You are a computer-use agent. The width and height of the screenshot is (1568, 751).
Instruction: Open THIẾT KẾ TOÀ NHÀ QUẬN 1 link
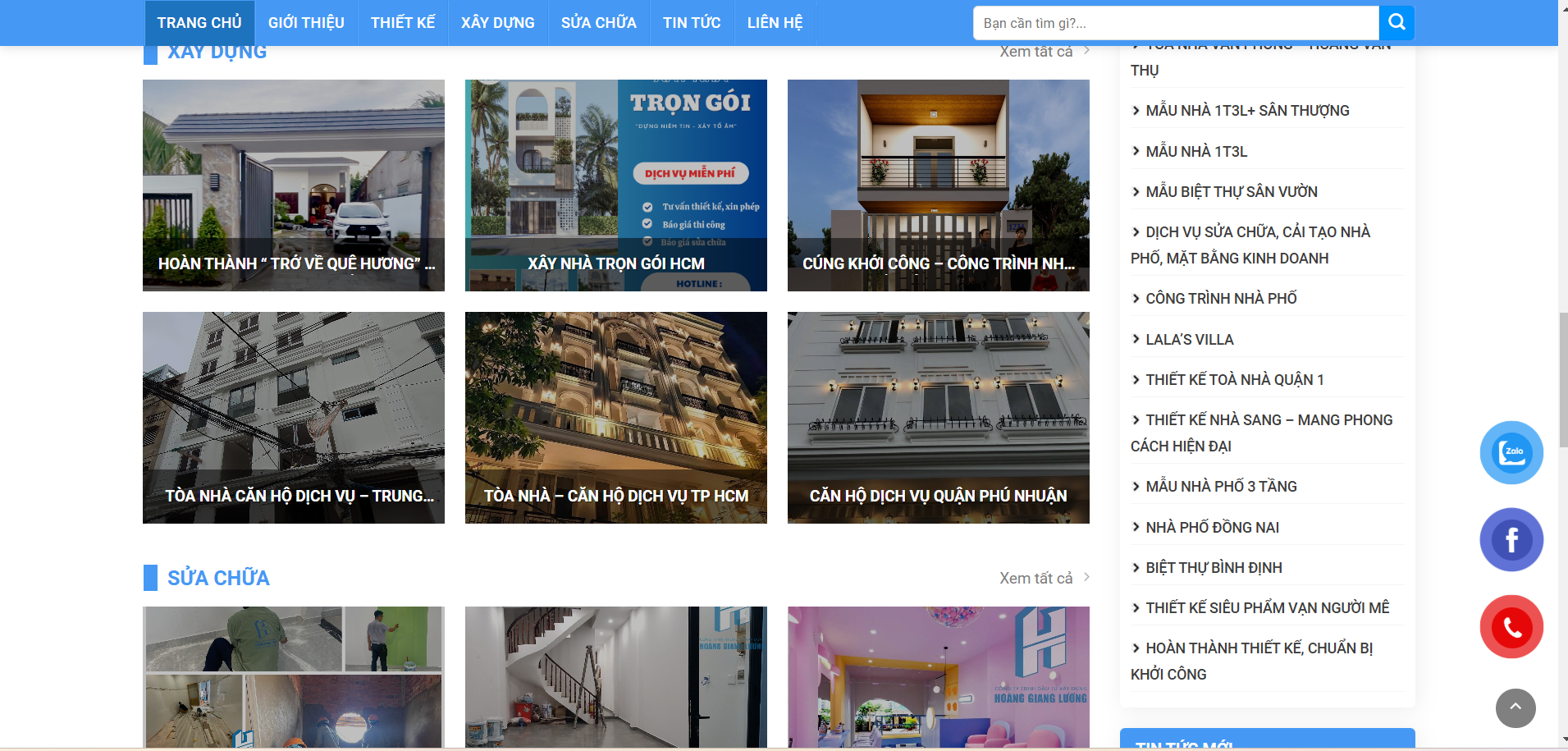pyautogui.click(x=1234, y=379)
